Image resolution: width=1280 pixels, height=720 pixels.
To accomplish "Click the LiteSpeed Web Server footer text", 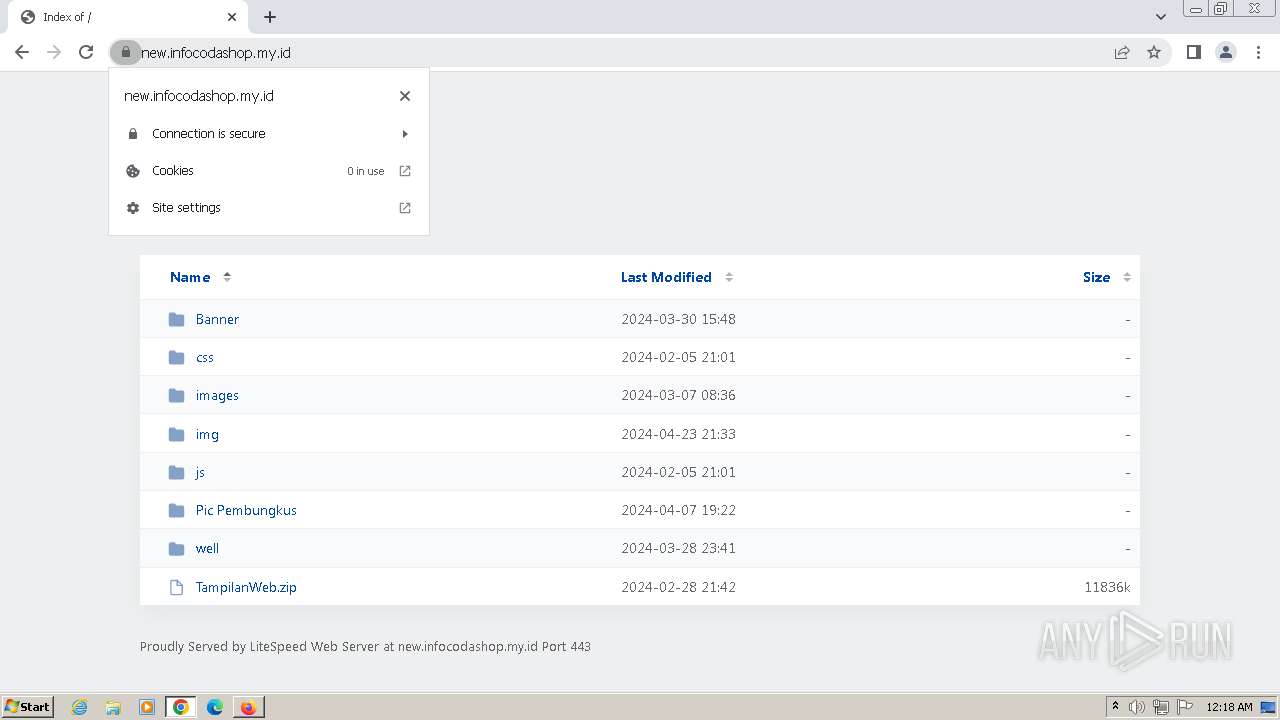I will click(x=365, y=646).
